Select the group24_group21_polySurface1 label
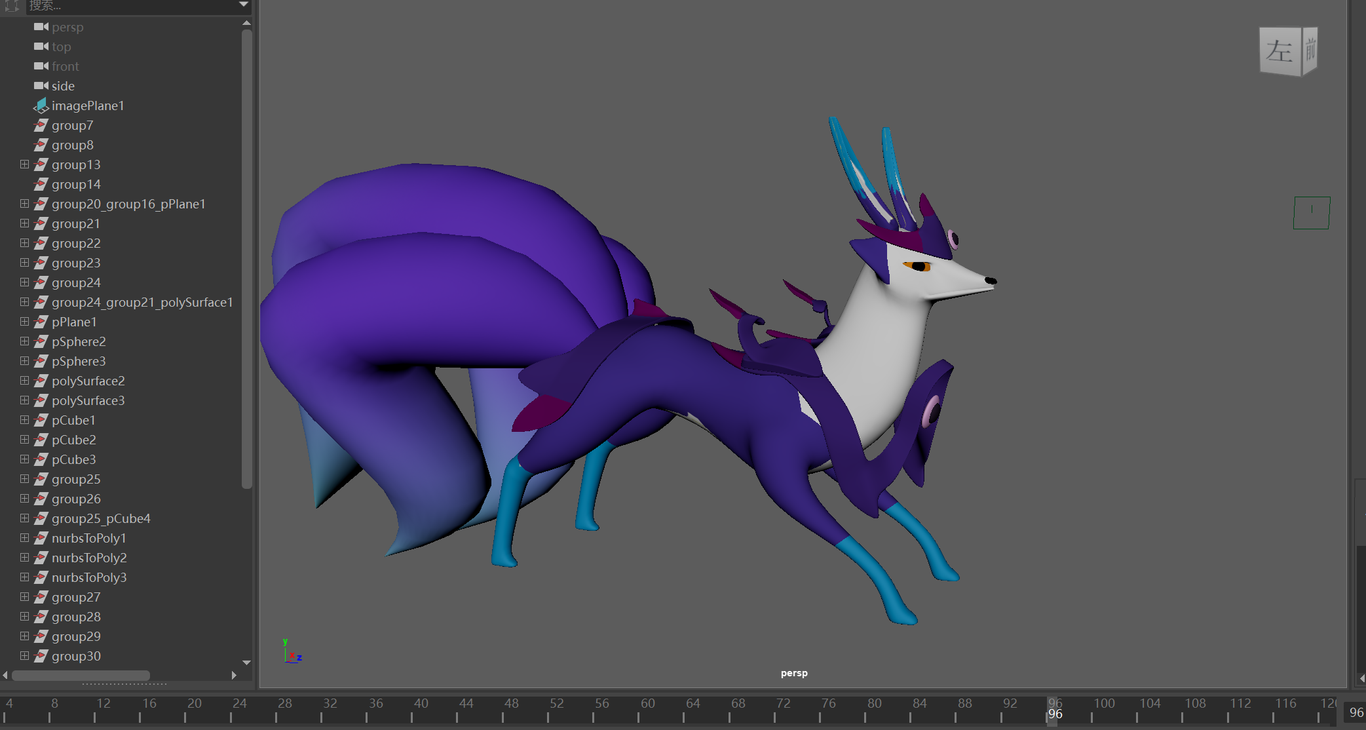The height and width of the screenshot is (730, 1366). tap(142, 302)
